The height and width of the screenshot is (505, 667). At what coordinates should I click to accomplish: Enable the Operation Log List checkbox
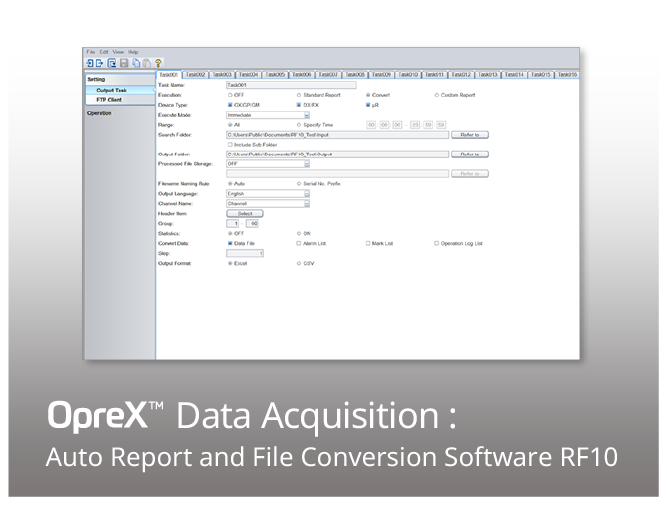(x=436, y=244)
